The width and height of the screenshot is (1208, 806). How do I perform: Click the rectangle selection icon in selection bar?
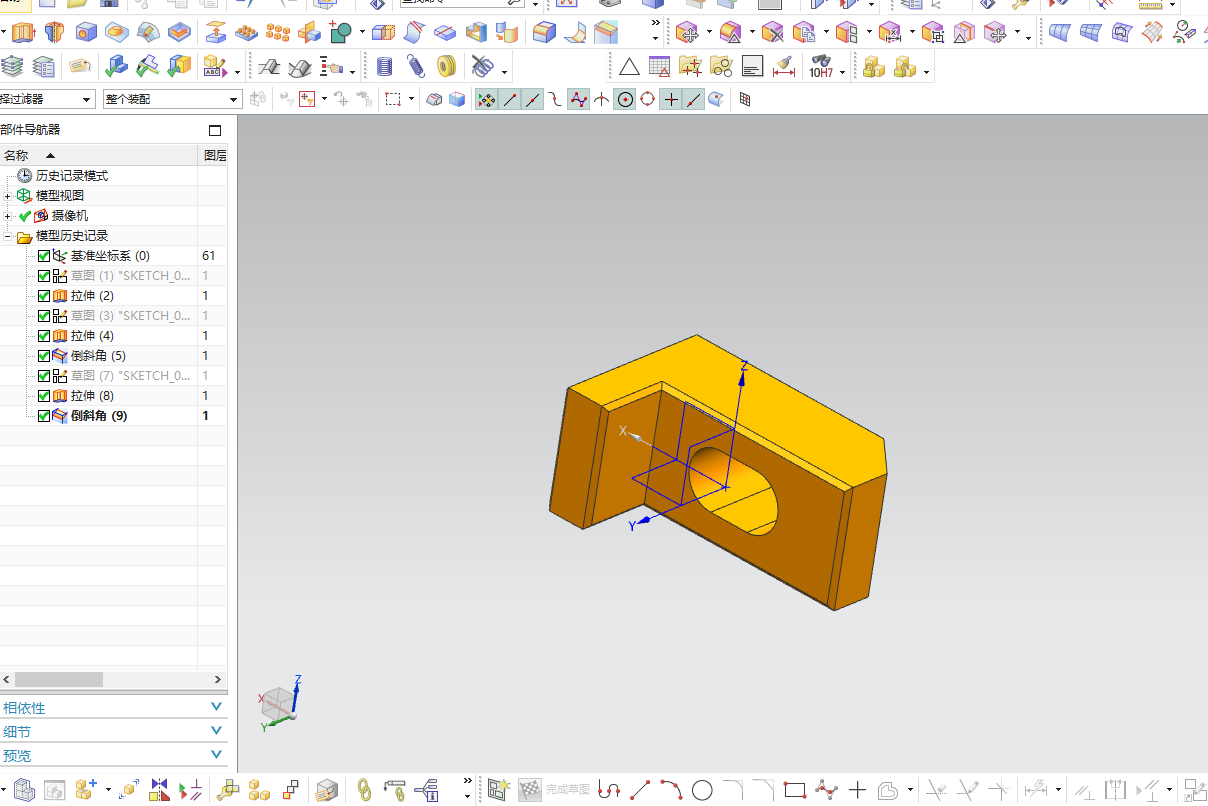tap(393, 99)
